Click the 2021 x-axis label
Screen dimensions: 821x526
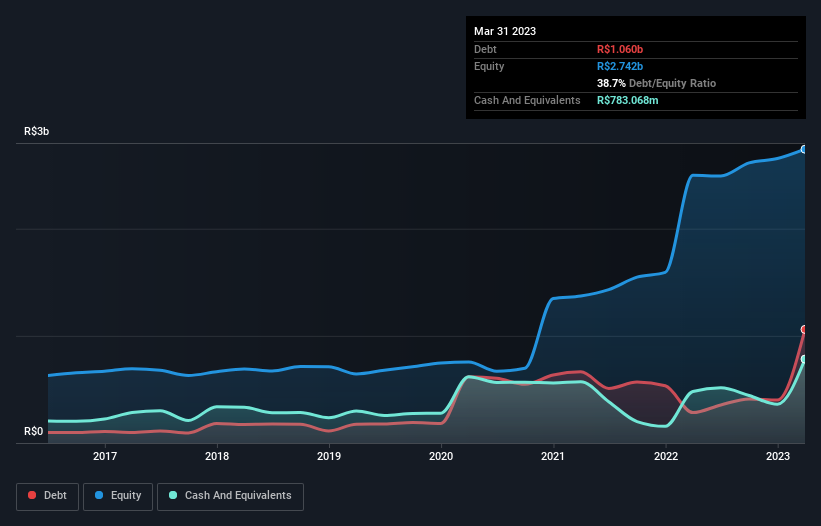553,456
